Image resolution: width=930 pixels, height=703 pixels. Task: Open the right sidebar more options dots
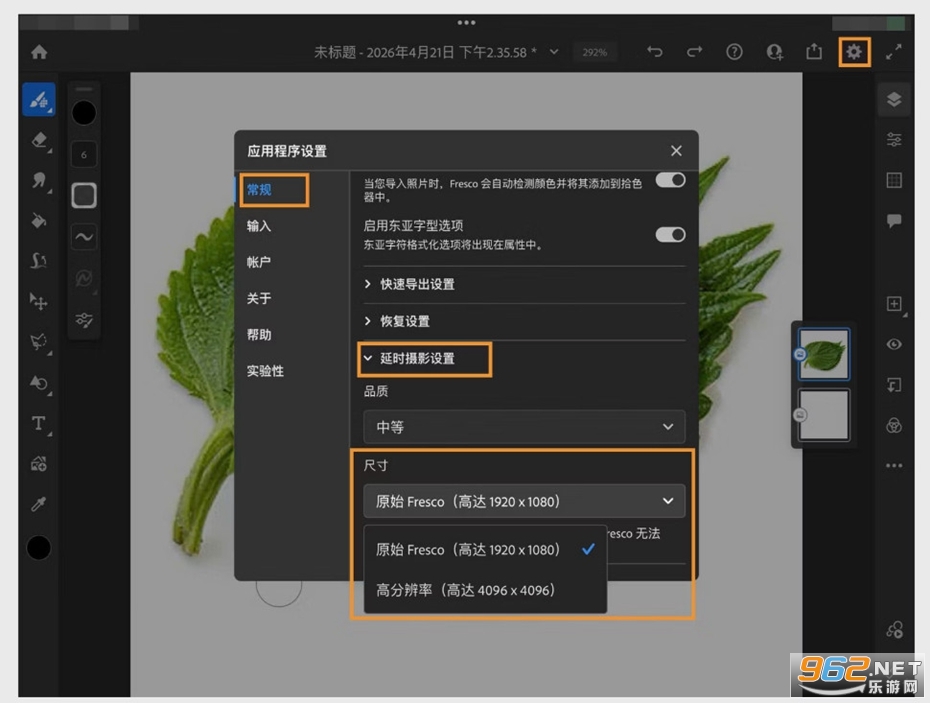(894, 466)
